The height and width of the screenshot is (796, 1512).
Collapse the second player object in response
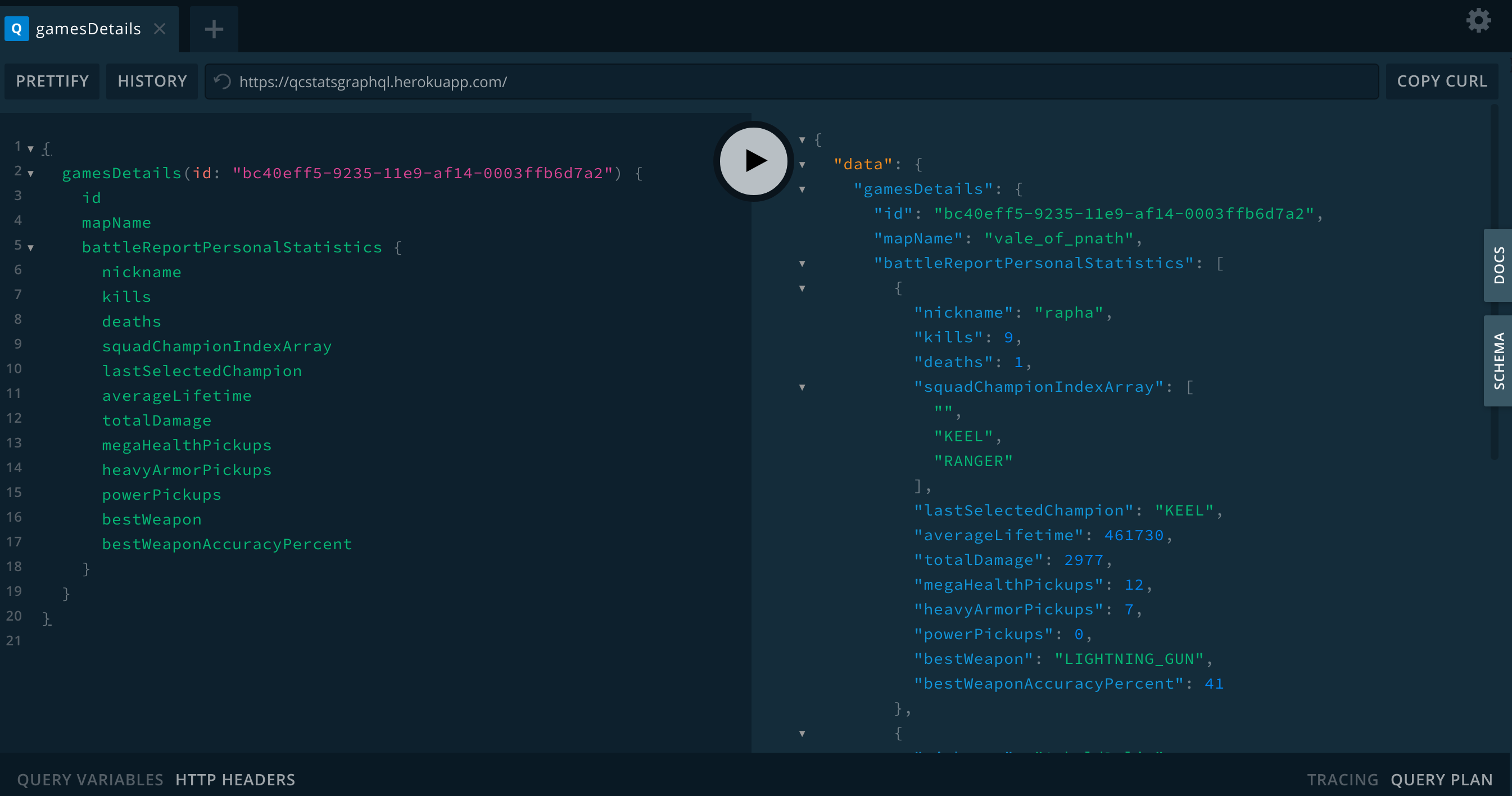[802, 733]
